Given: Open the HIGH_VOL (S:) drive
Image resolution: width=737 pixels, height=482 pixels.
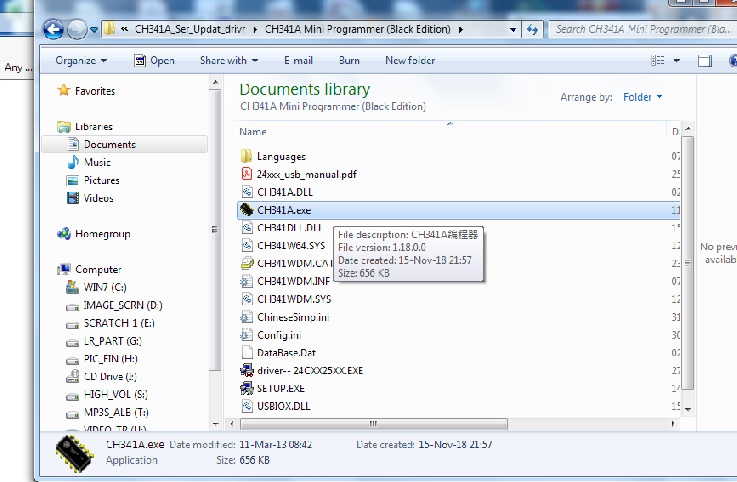Looking at the screenshot, I should [107, 394].
